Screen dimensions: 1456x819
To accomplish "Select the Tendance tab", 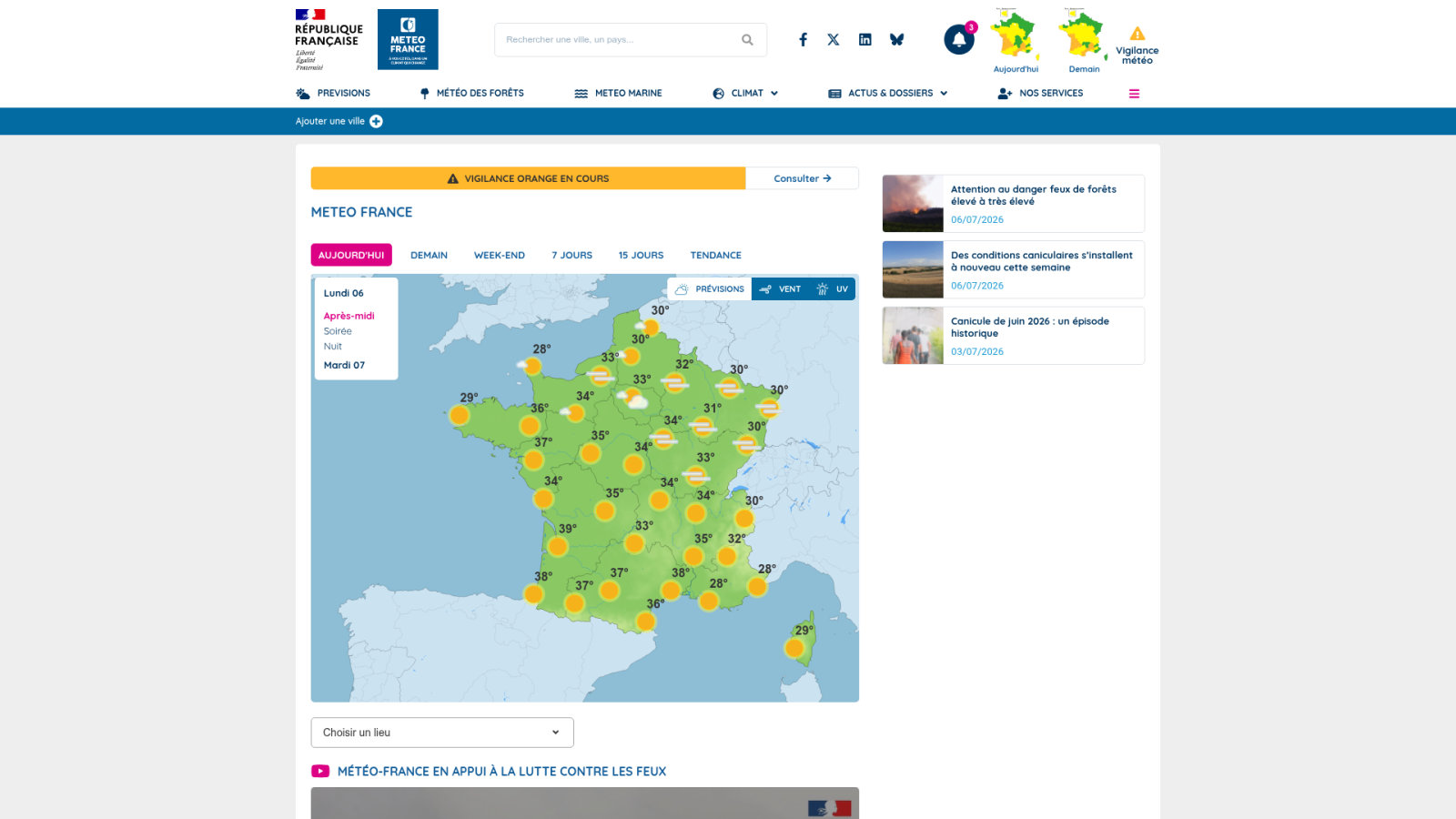I will pyautogui.click(x=715, y=255).
